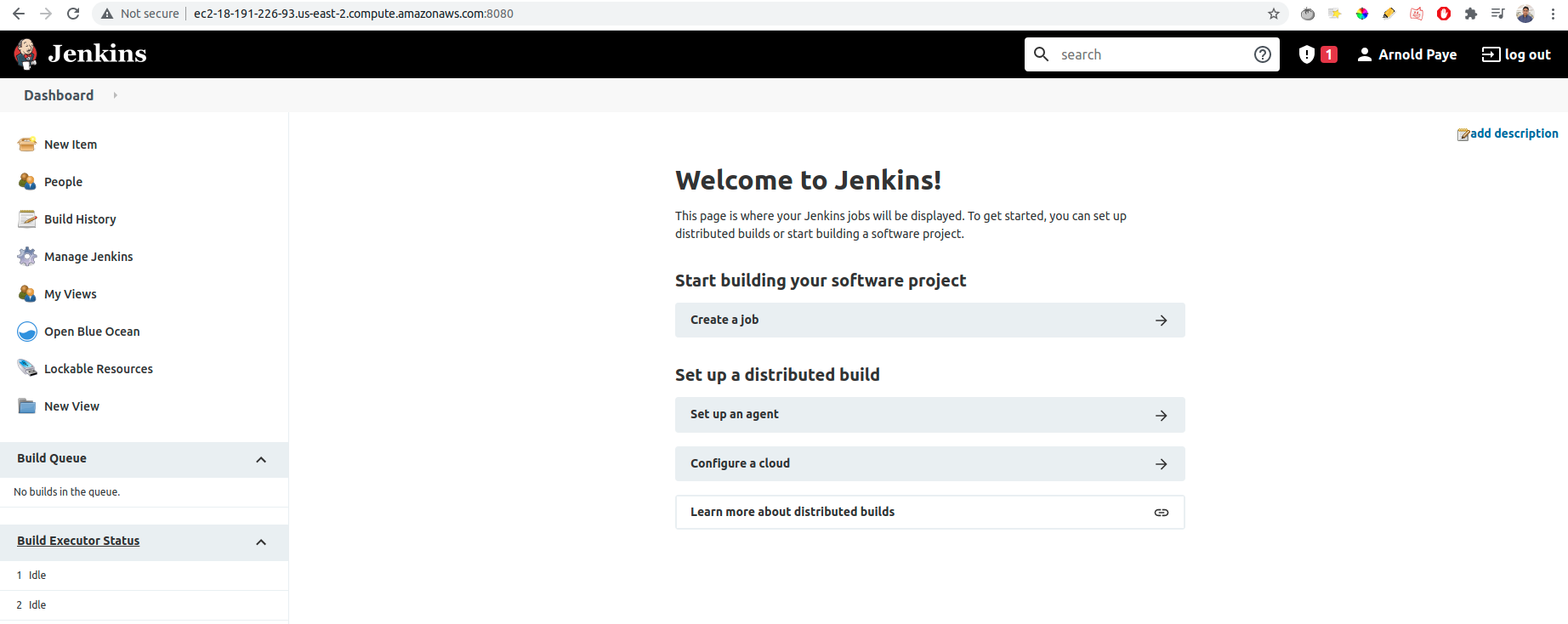Click the Jenkins title text in header
This screenshot has width=1568, height=624.
97,54
